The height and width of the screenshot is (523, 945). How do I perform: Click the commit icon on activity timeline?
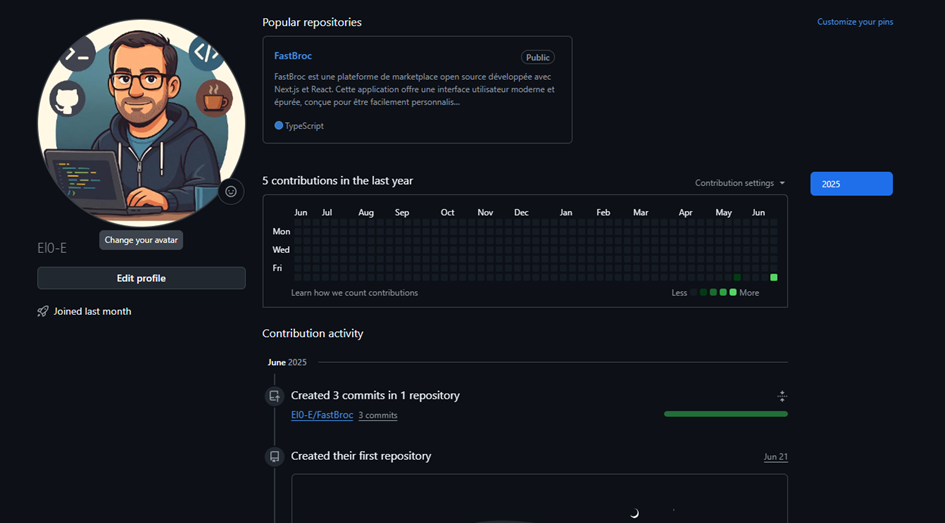[x=274, y=396]
